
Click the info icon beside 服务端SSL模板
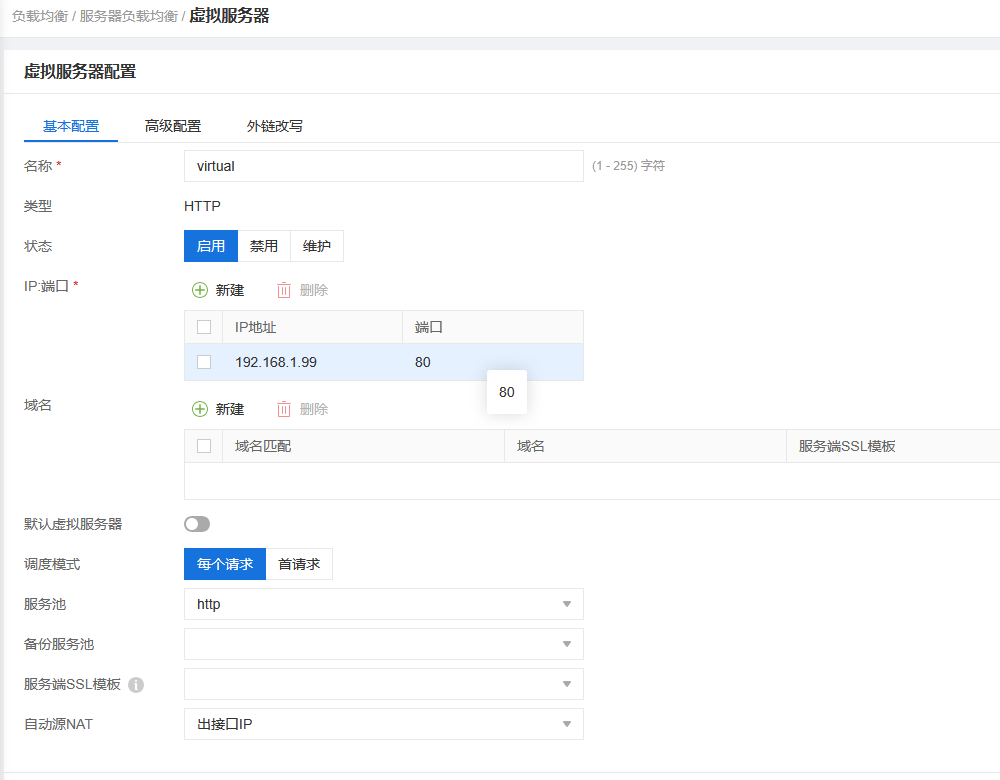(136, 685)
